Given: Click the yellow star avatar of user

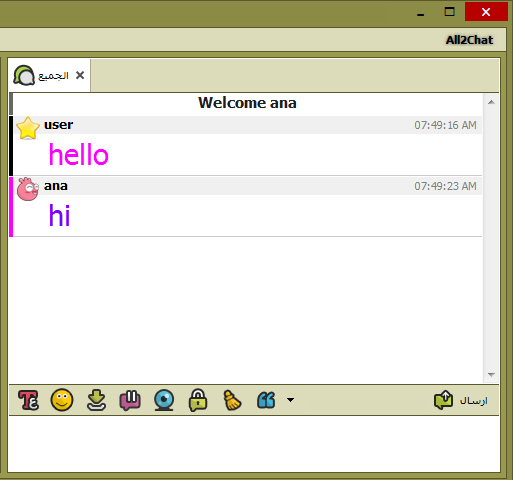Looking at the screenshot, I should tap(28, 128).
